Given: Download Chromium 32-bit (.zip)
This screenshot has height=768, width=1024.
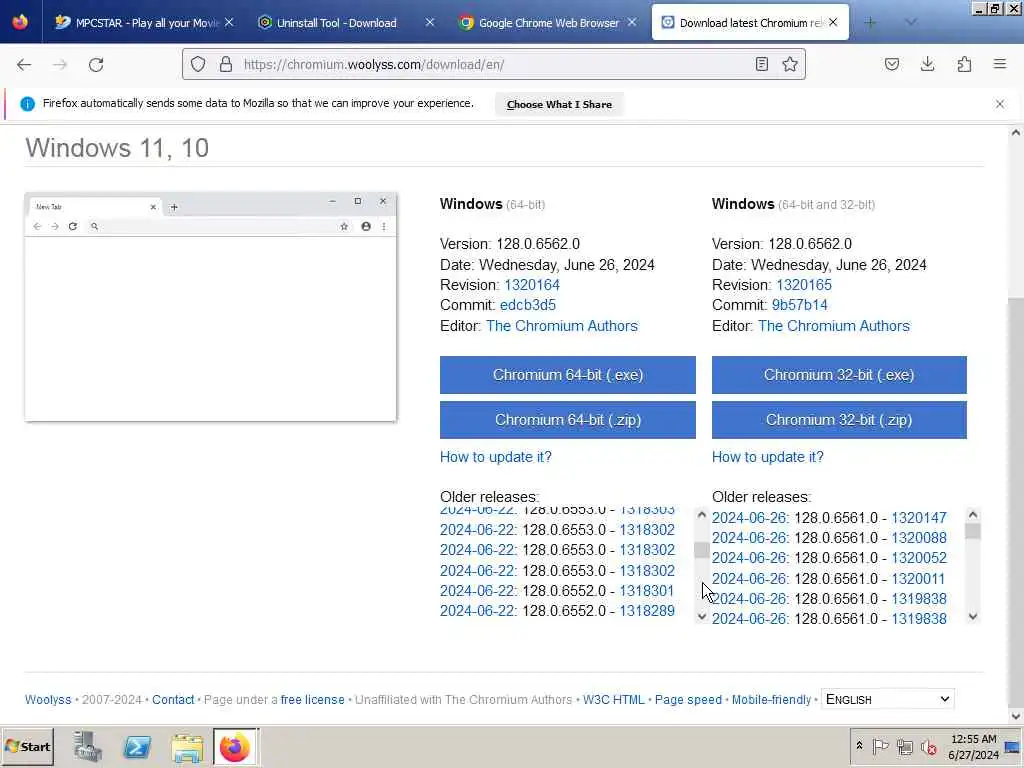Looking at the screenshot, I should click(839, 420).
